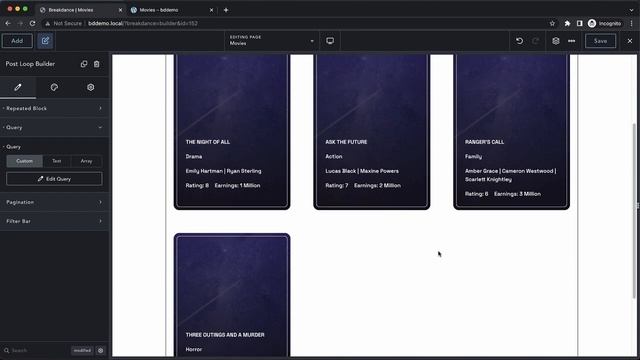This screenshot has height=360, width=640.
Task: Toggle the edit properties pencil icon in top bar
Action: point(45,41)
